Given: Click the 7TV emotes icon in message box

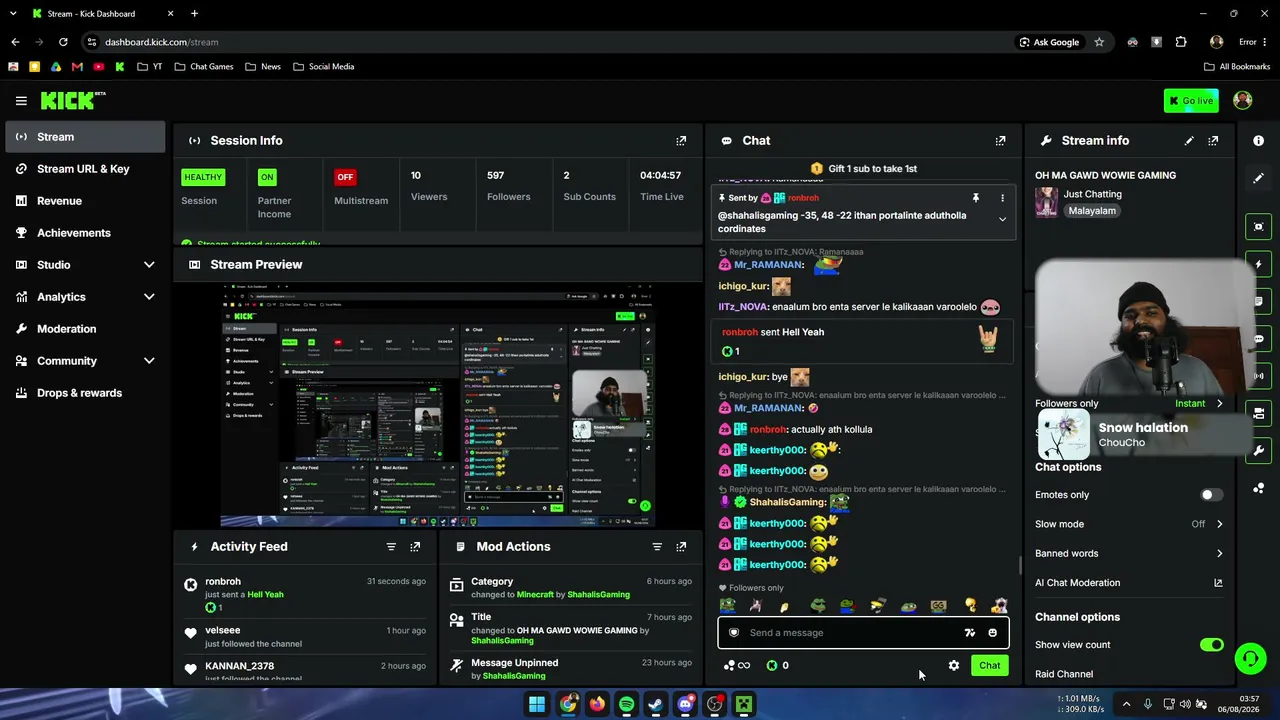Looking at the screenshot, I should [969, 633].
